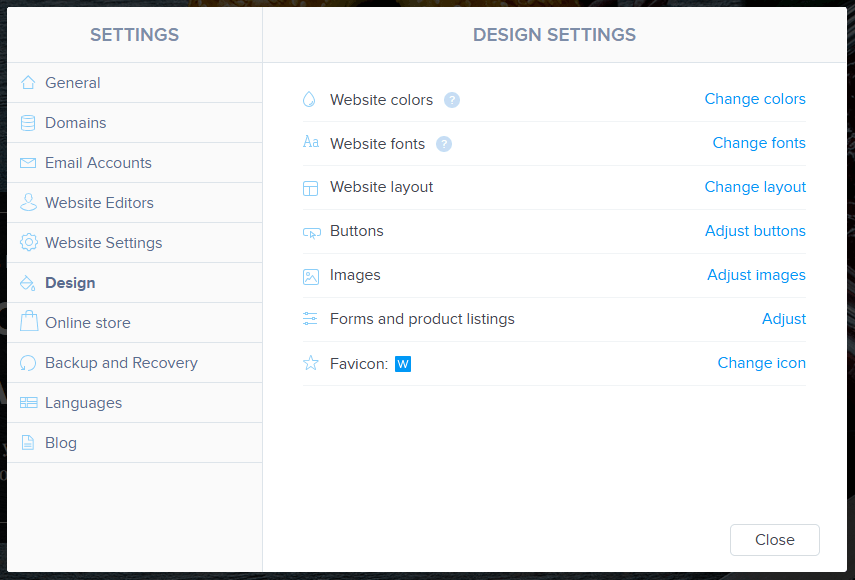Click the Website layout grid icon
This screenshot has height=580, width=855.
(310, 187)
